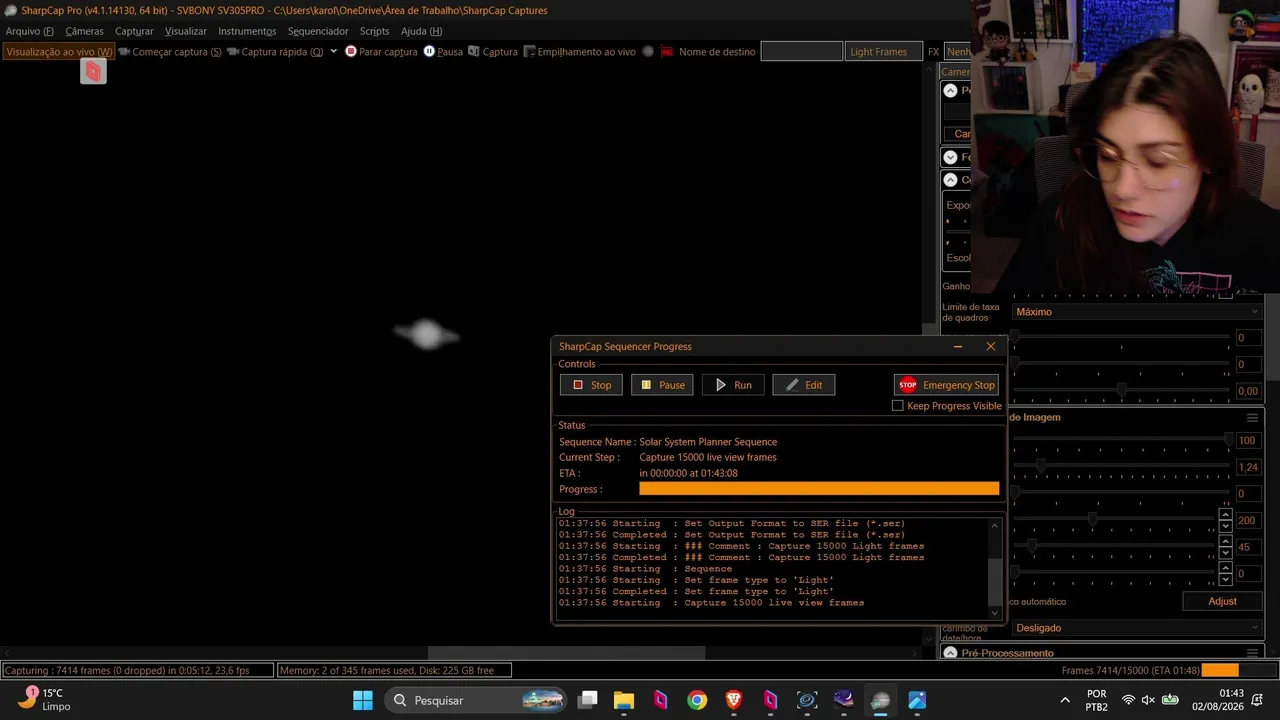Open the Limite de taxa de quadros Máximo dropdown
The image size is (1280, 720).
click(x=1137, y=312)
